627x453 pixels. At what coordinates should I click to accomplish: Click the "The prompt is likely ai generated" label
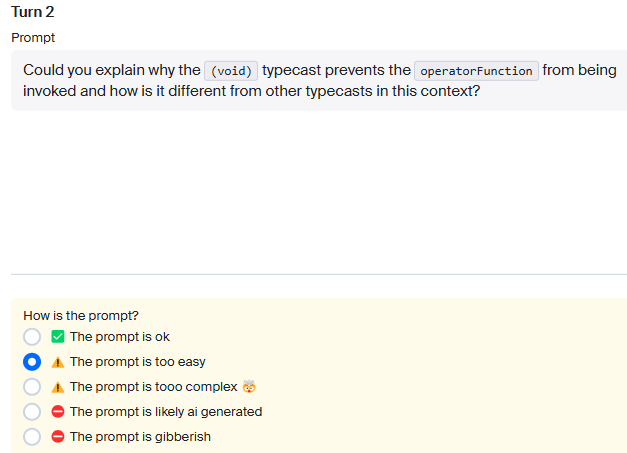pos(166,411)
